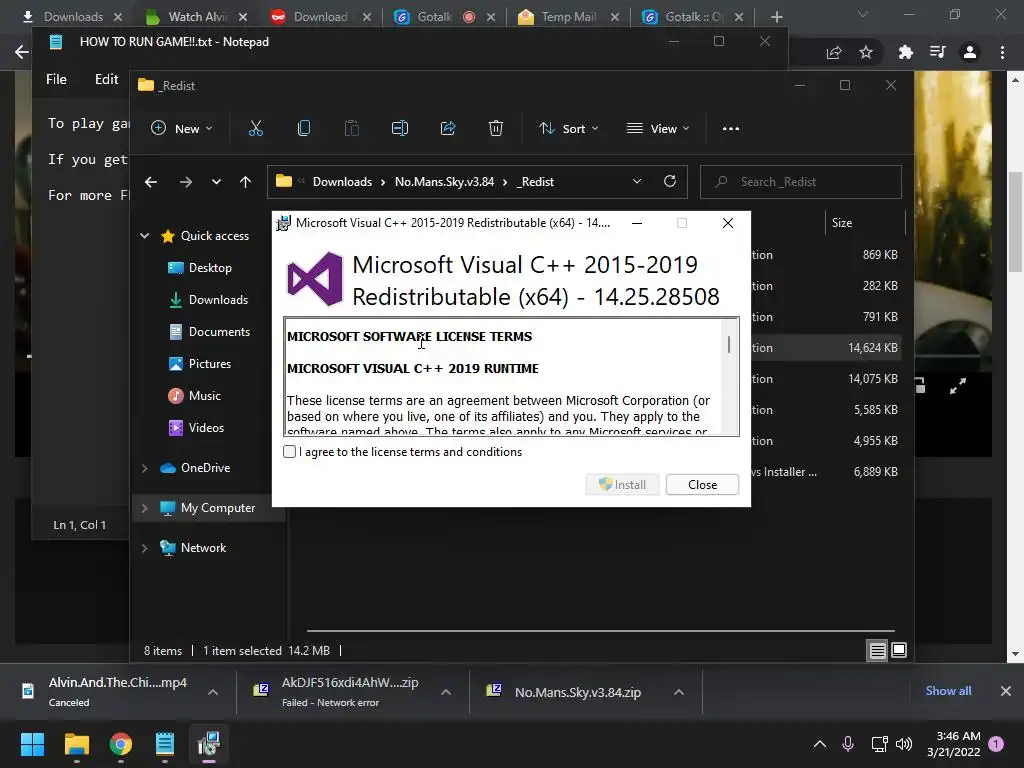This screenshot has height=768, width=1024.
Task: Expand the My Computer tree node
Action: [x=144, y=508]
